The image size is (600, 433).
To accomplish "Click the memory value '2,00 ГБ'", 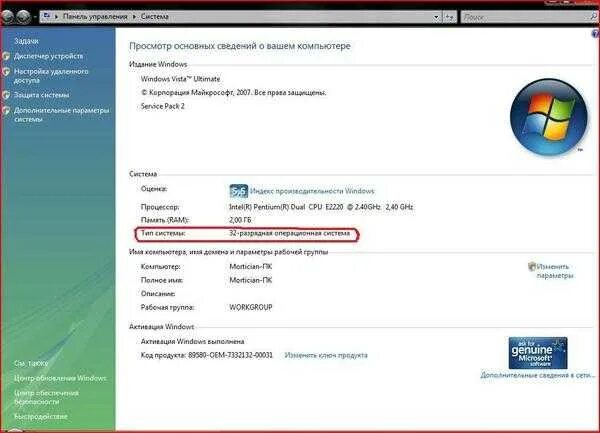I will pyautogui.click(x=240, y=220).
